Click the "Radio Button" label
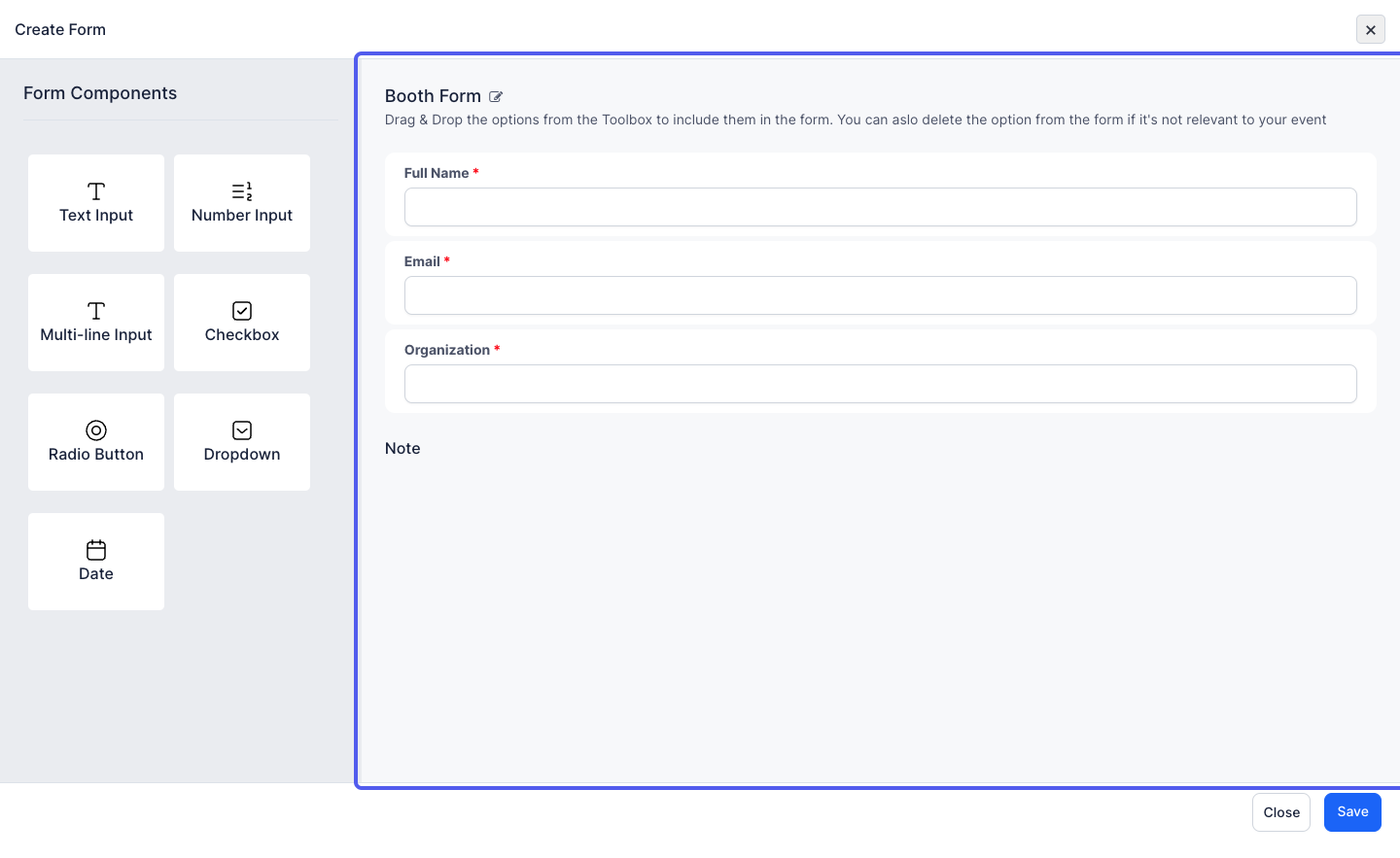Viewport: 1400px width, 858px height. [x=96, y=455]
